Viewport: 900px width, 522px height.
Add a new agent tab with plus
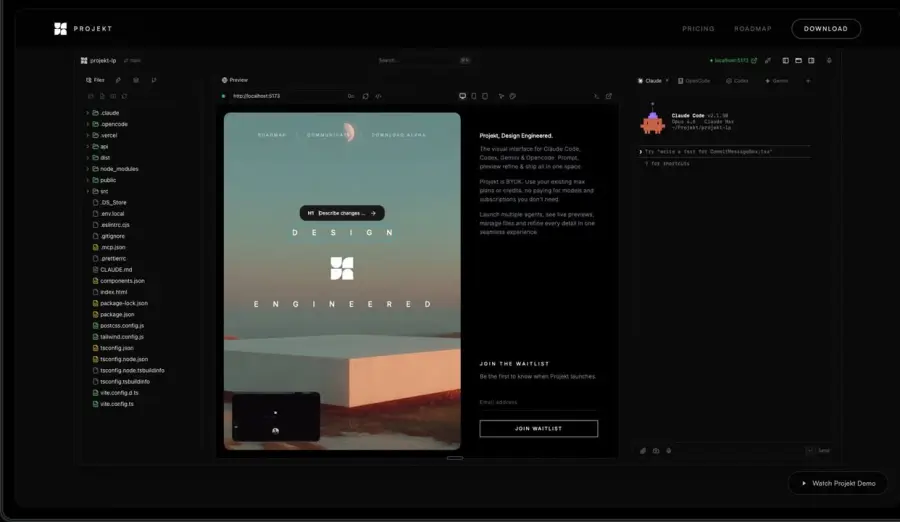point(808,81)
